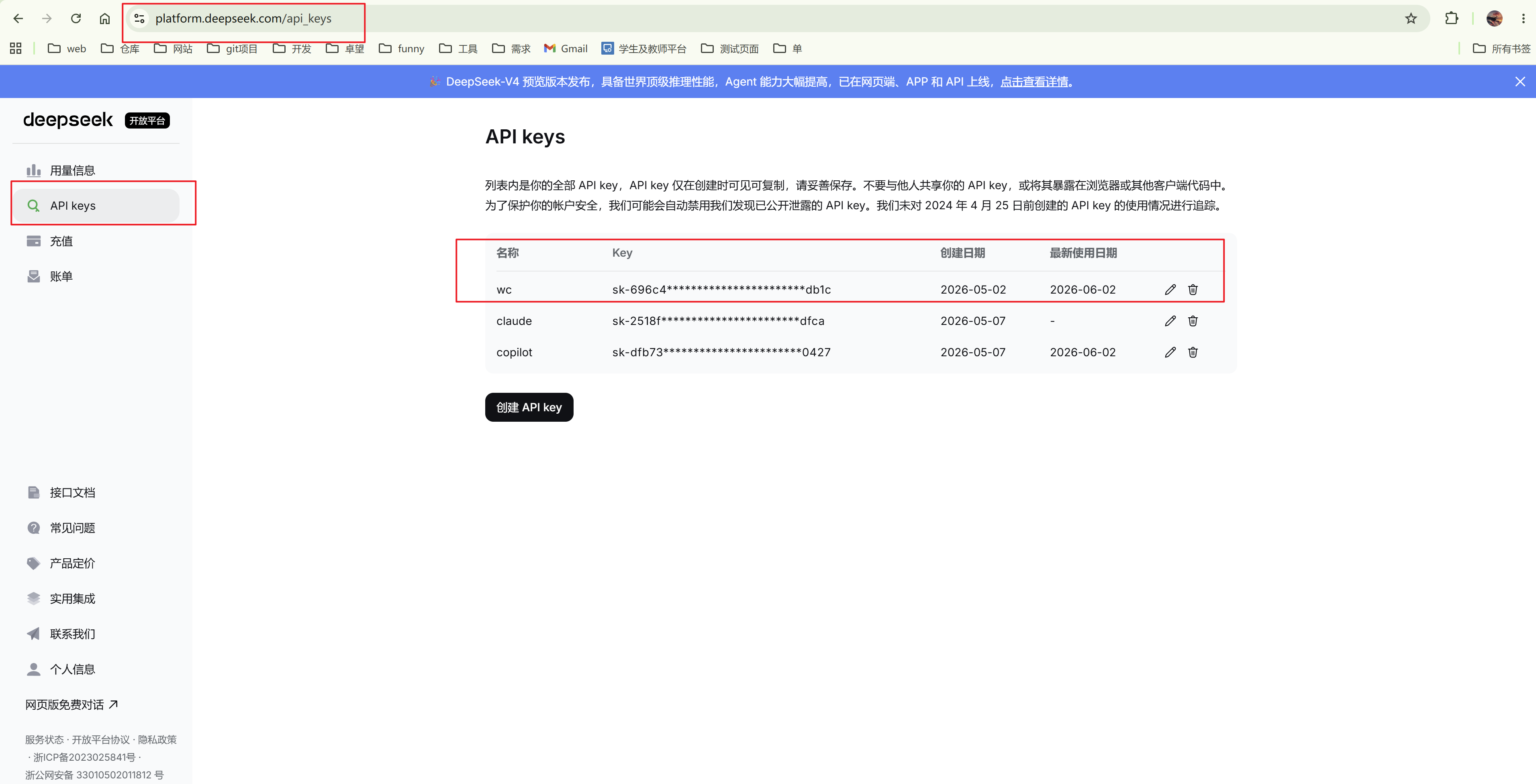1536x784 pixels.
Task: Delete the claude API key with trash icon
Action: [x=1193, y=321]
